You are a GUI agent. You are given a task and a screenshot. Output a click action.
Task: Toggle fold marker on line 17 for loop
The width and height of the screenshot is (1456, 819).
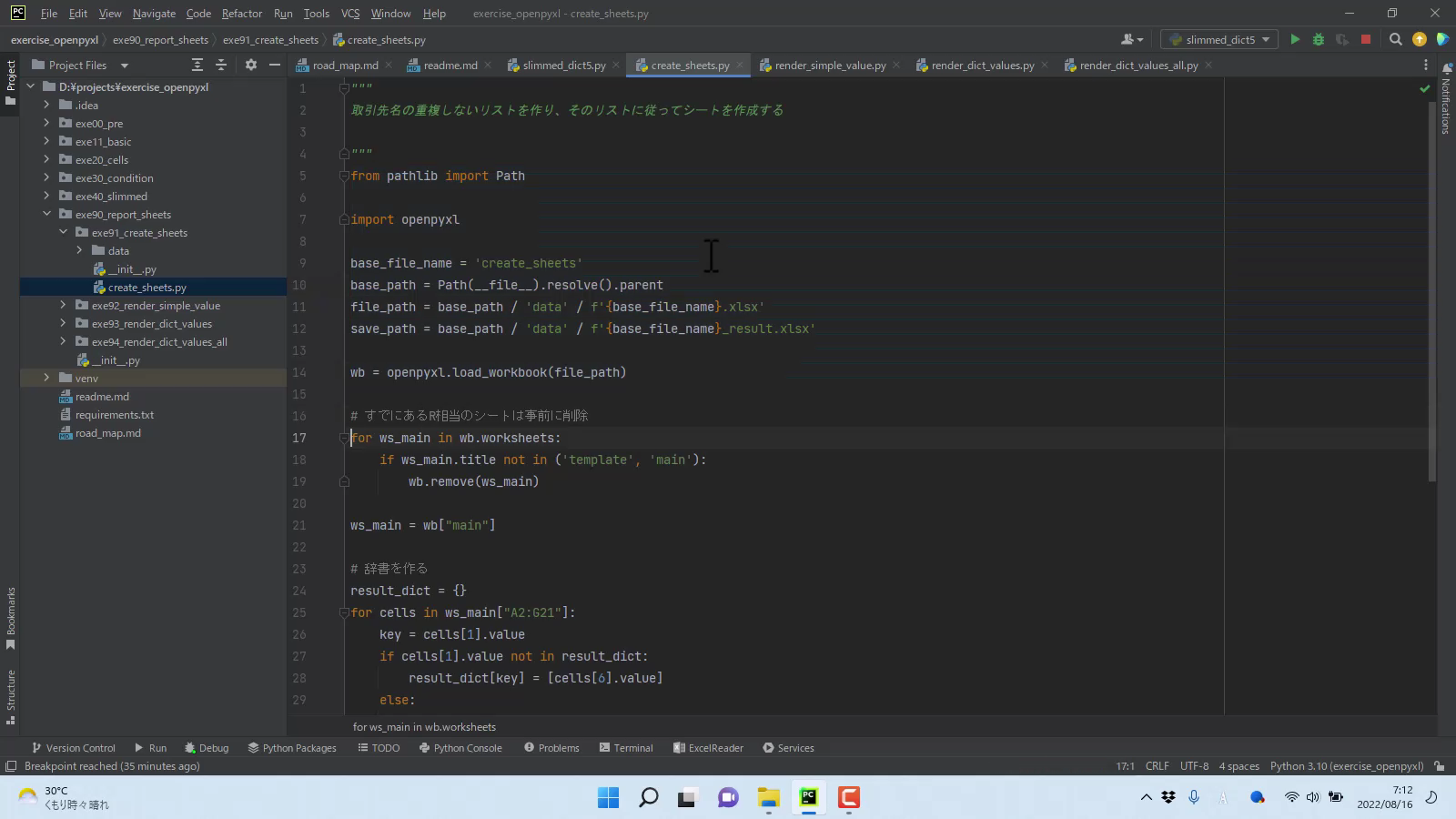click(x=345, y=438)
